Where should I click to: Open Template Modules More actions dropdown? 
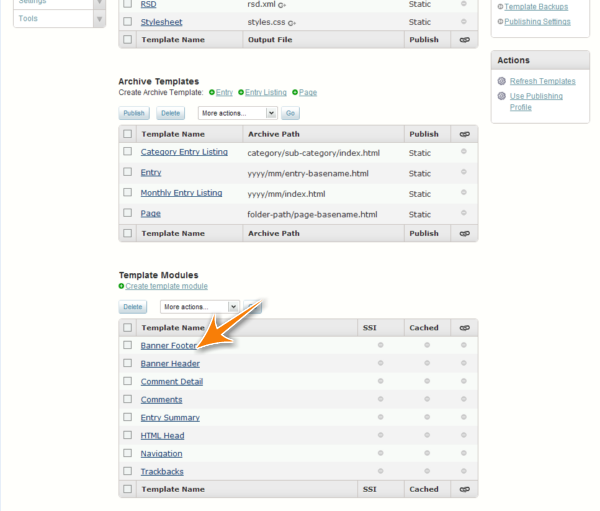coord(200,307)
